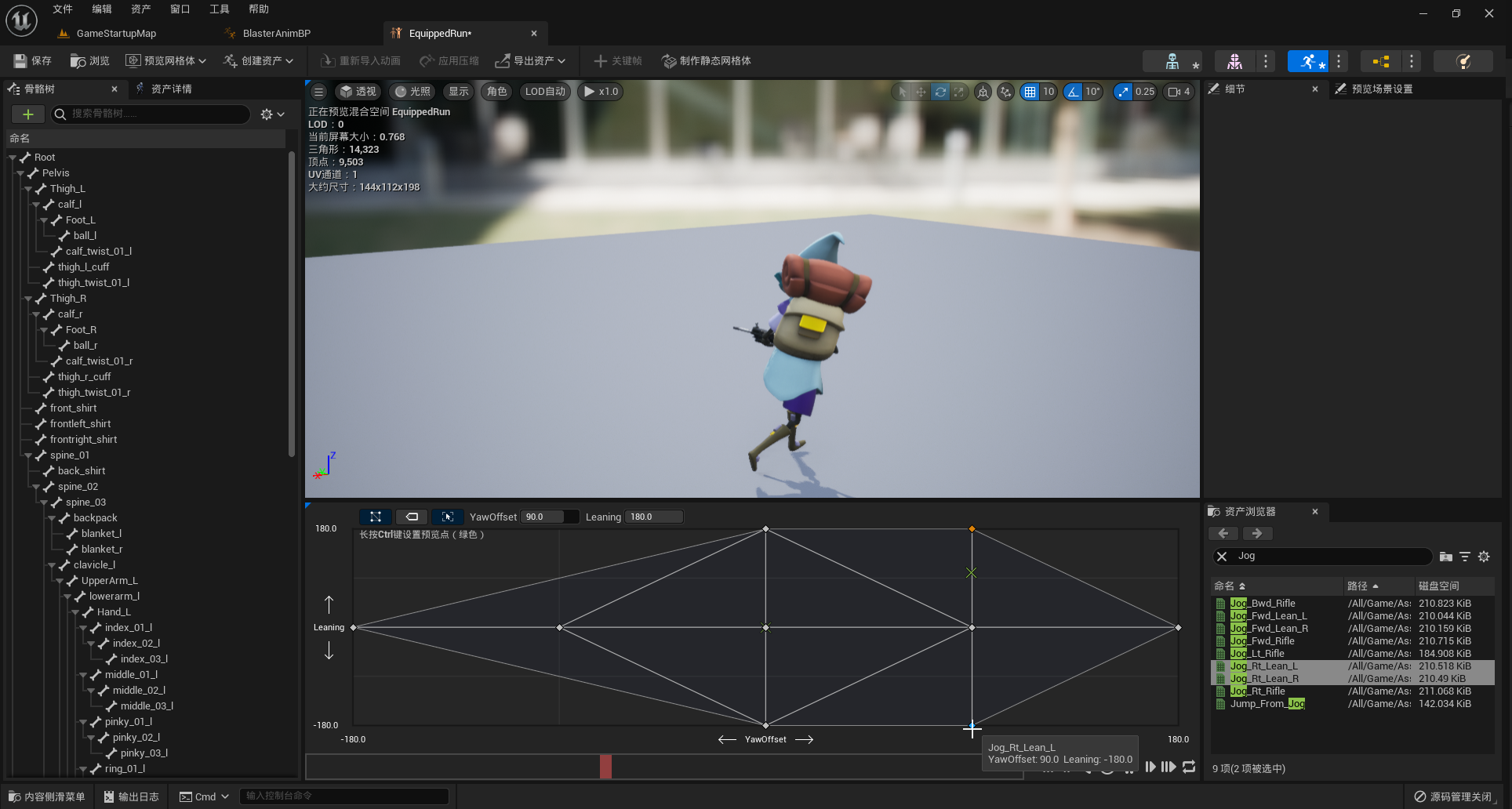Screen dimensions: 1512x809
Task: Click the 显示 show menu button
Action: [459, 92]
